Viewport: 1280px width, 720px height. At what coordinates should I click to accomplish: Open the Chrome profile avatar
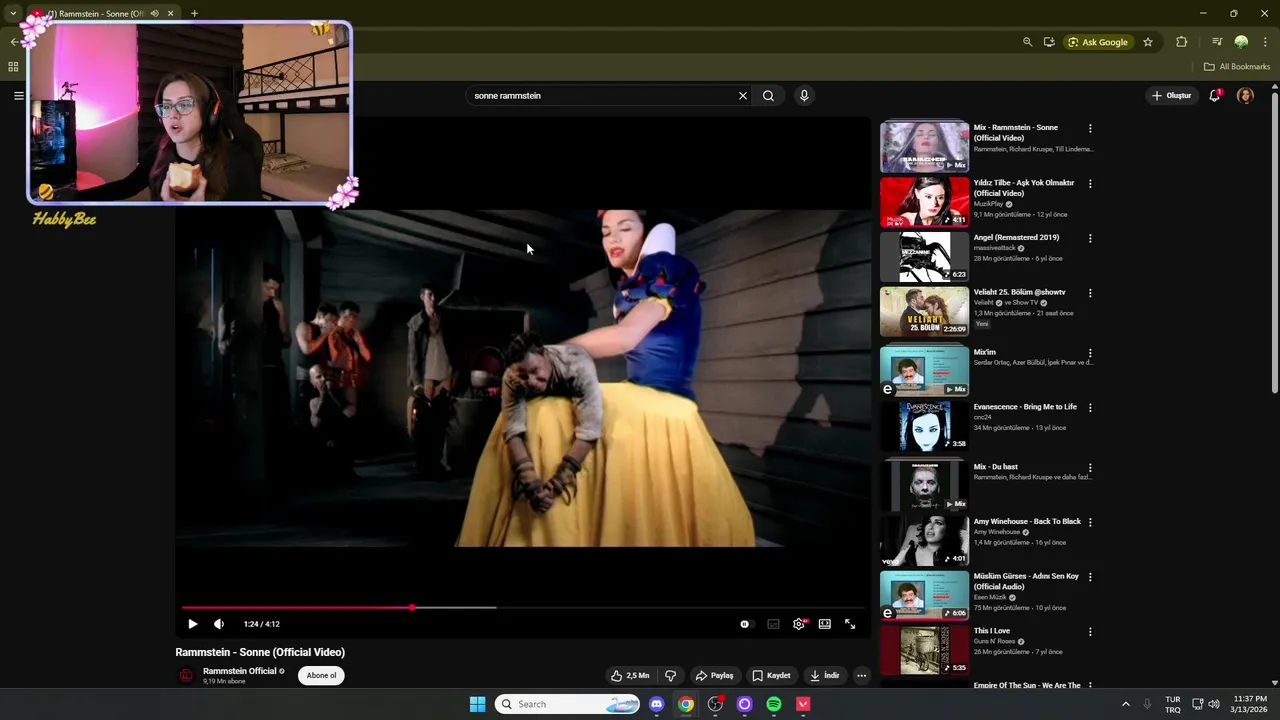(1242, 42)
